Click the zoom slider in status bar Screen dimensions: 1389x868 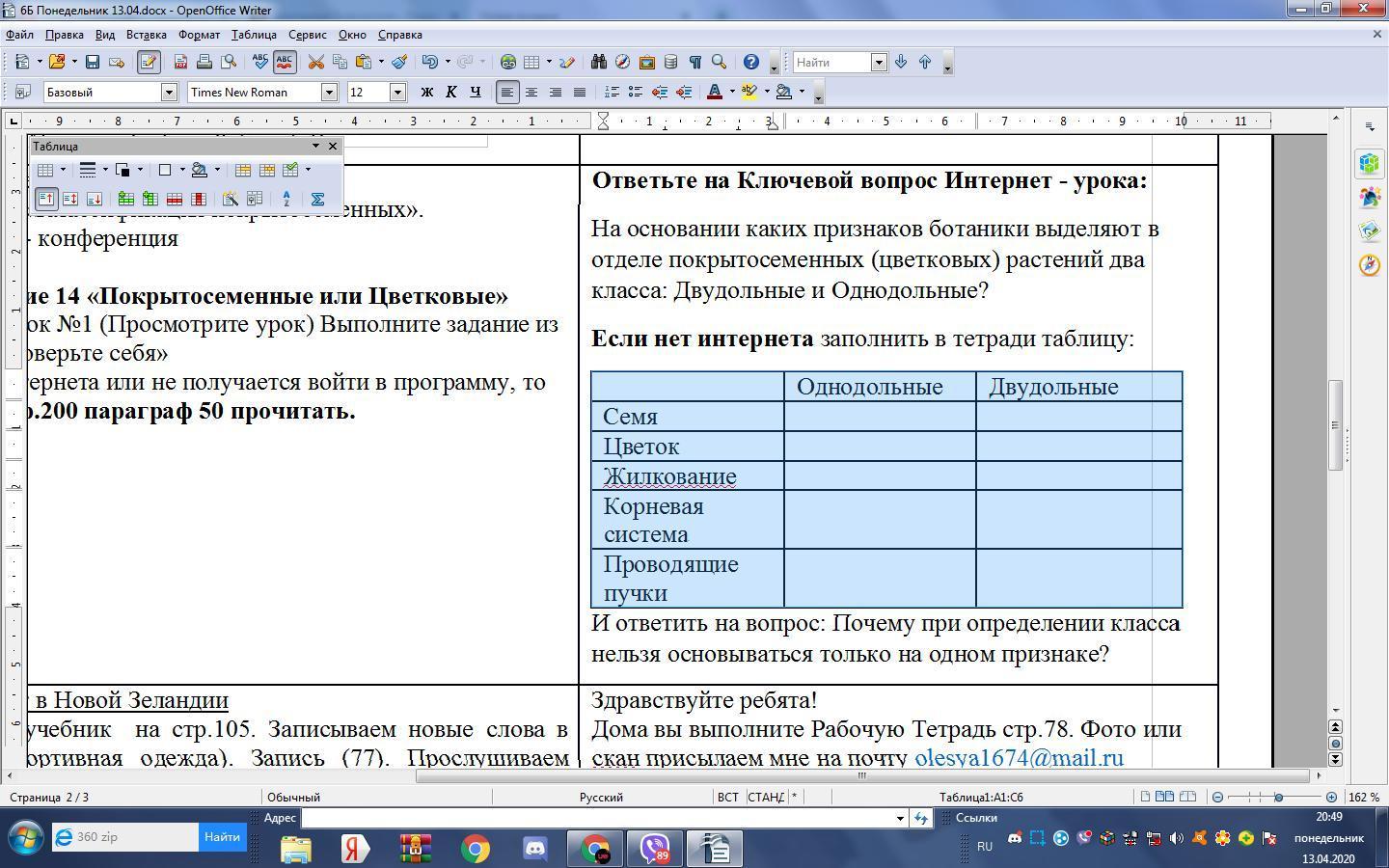coord(1278,798)
